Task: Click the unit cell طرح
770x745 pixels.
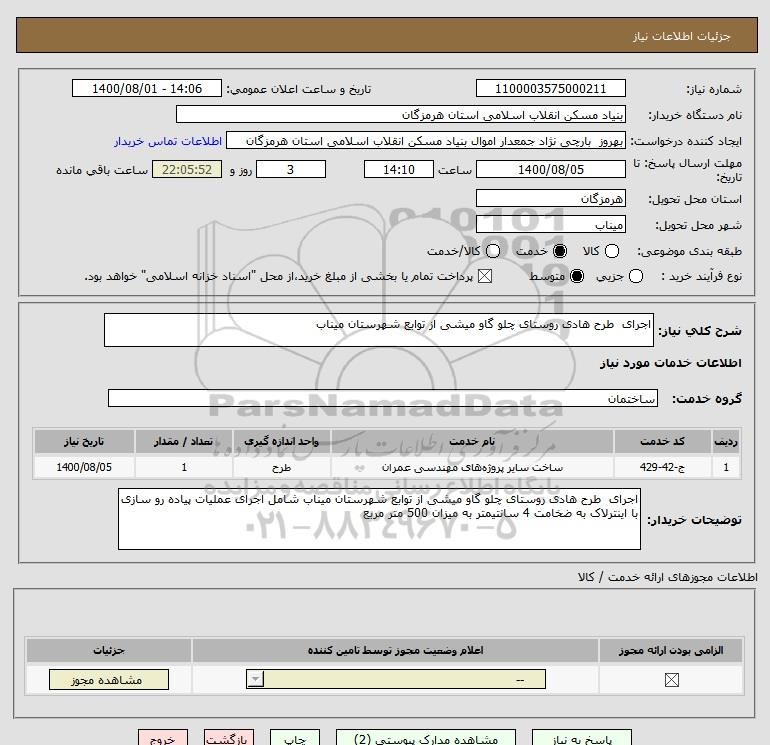Action: [x=281, y=467]
